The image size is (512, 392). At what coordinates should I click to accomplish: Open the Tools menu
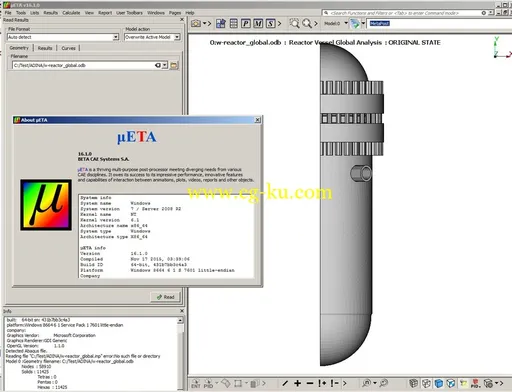coord(21,13)
